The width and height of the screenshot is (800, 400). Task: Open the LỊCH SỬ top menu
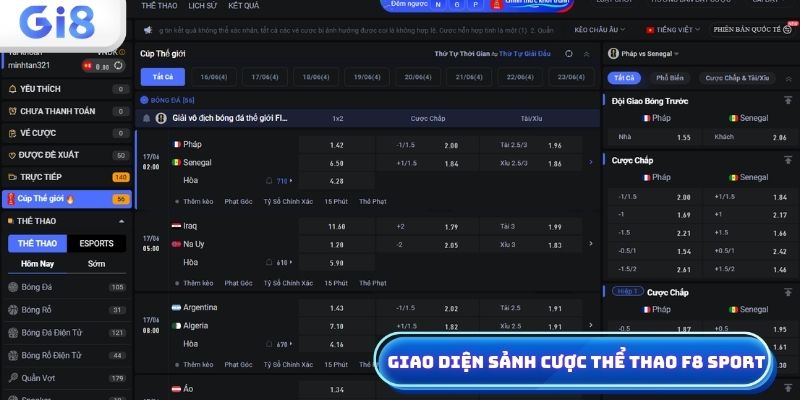[x=203, y=6]
